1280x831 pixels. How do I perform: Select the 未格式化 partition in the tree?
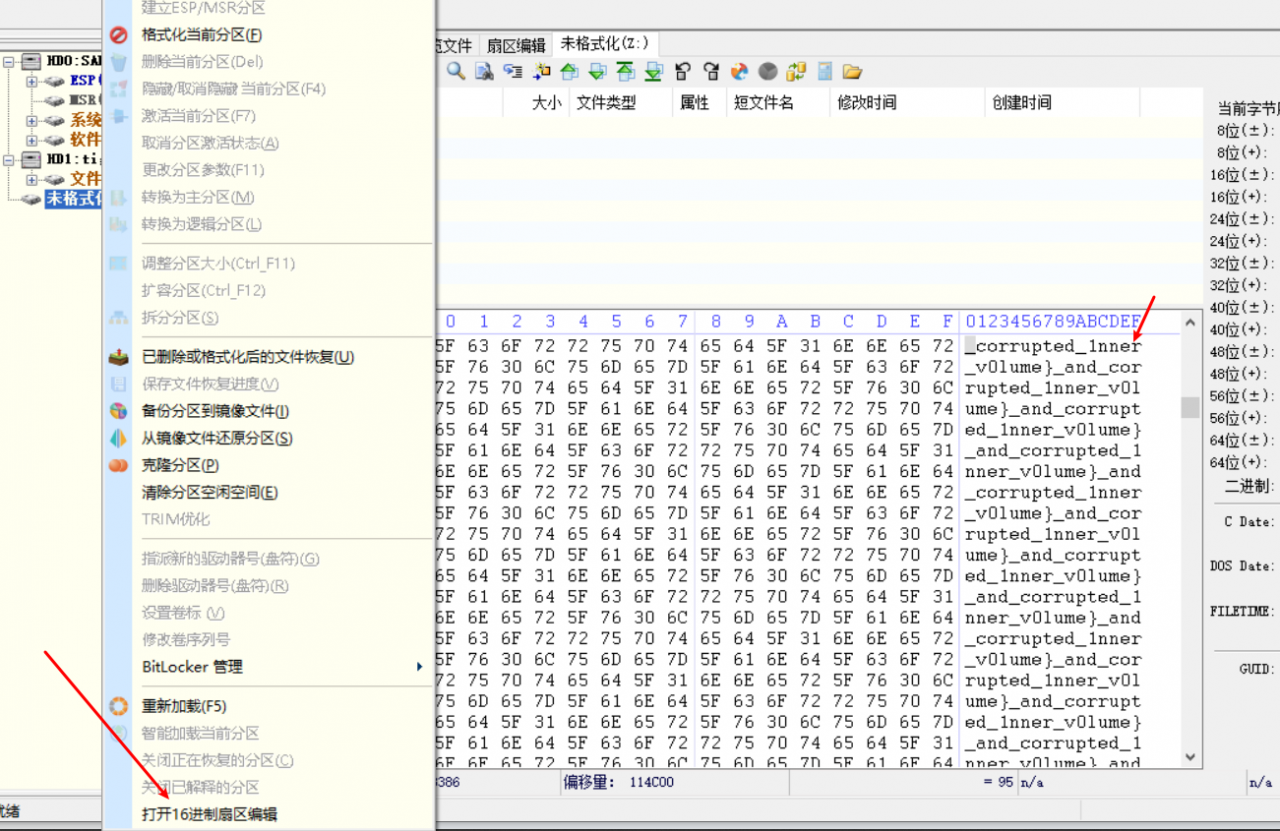[x=73, y=198]
